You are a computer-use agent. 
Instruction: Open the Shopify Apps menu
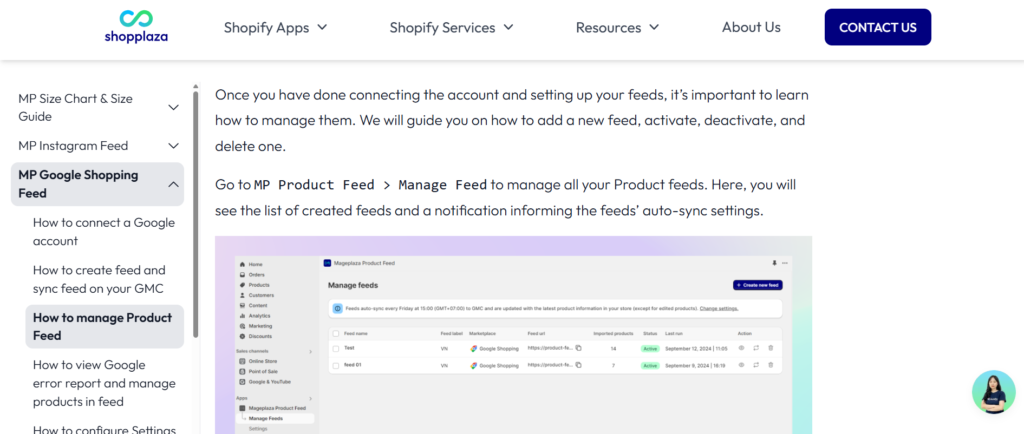tap(275, 27)
